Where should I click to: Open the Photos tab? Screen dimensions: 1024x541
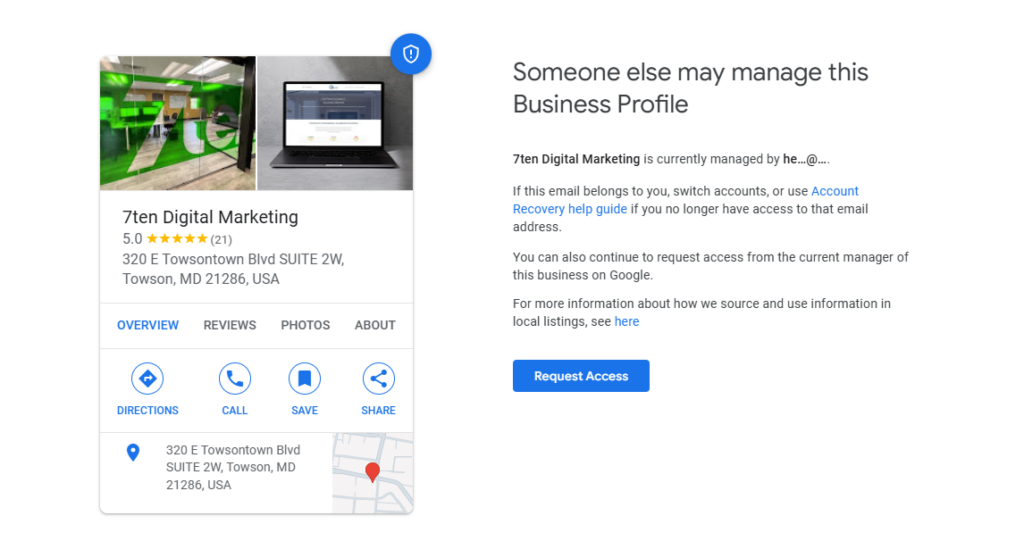pos(306,325)
